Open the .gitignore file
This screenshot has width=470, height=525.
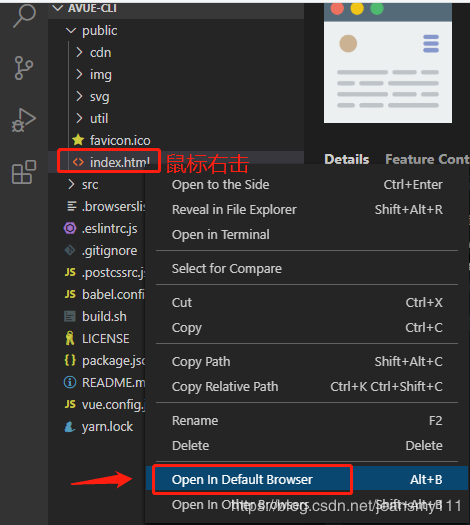pos(109,251)
